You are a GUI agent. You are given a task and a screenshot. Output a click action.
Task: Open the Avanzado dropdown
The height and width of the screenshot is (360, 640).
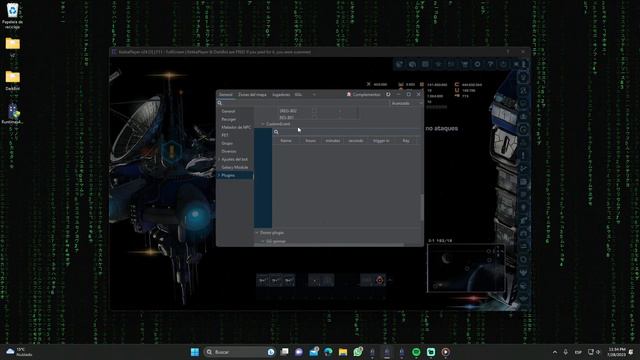(x=406, y=103)
